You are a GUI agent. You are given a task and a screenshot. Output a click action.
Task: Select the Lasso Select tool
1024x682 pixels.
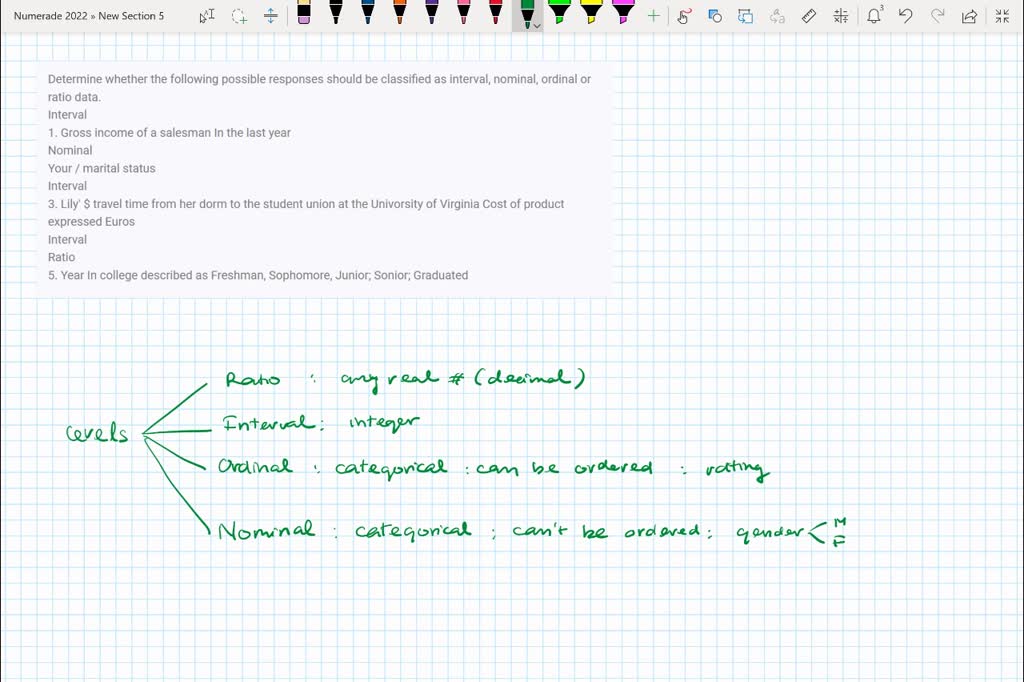tap(239, 15)
